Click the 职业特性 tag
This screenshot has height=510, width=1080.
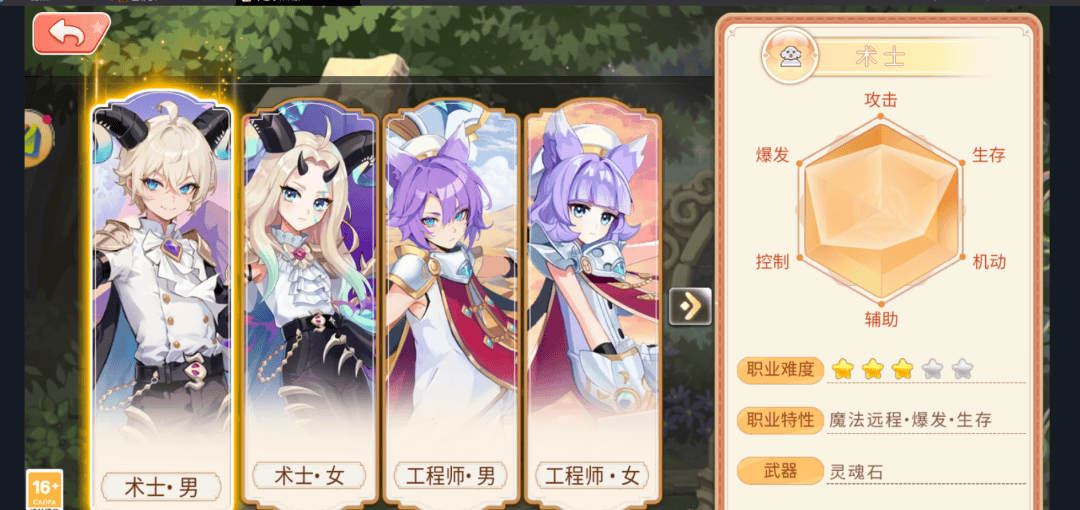pos(780,420)
